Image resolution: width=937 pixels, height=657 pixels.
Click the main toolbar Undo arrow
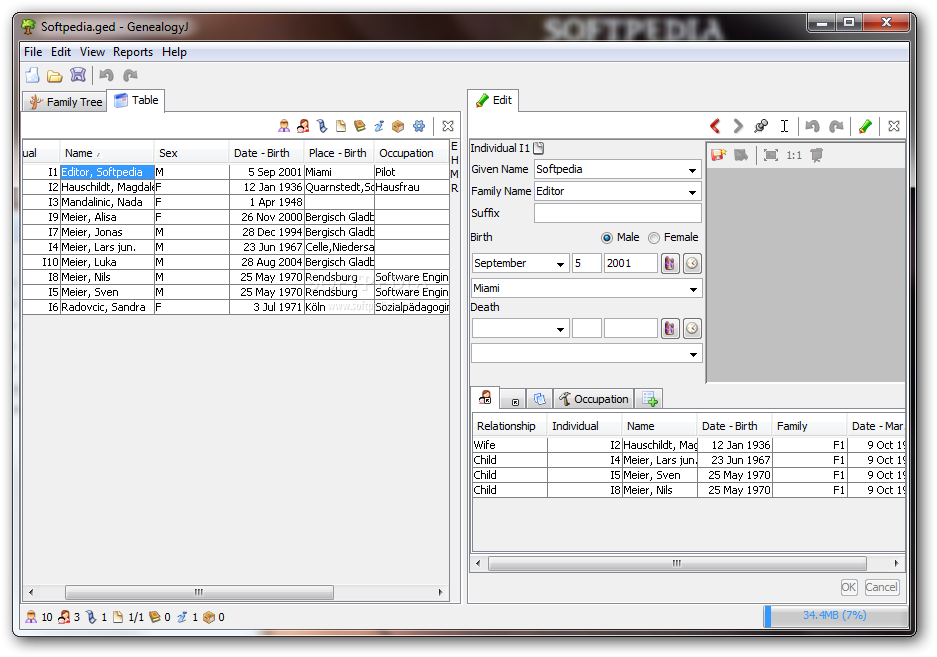(107, 75)
